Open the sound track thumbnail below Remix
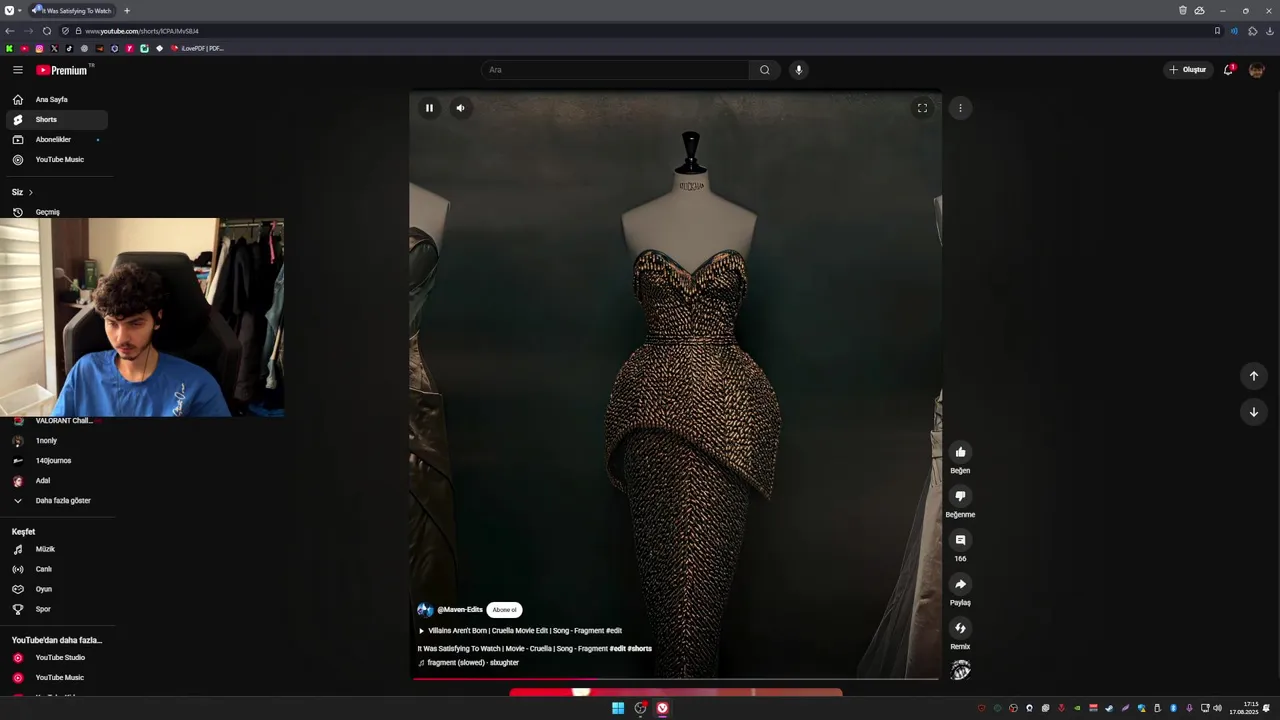The image size is (1280, 720). 960,670
